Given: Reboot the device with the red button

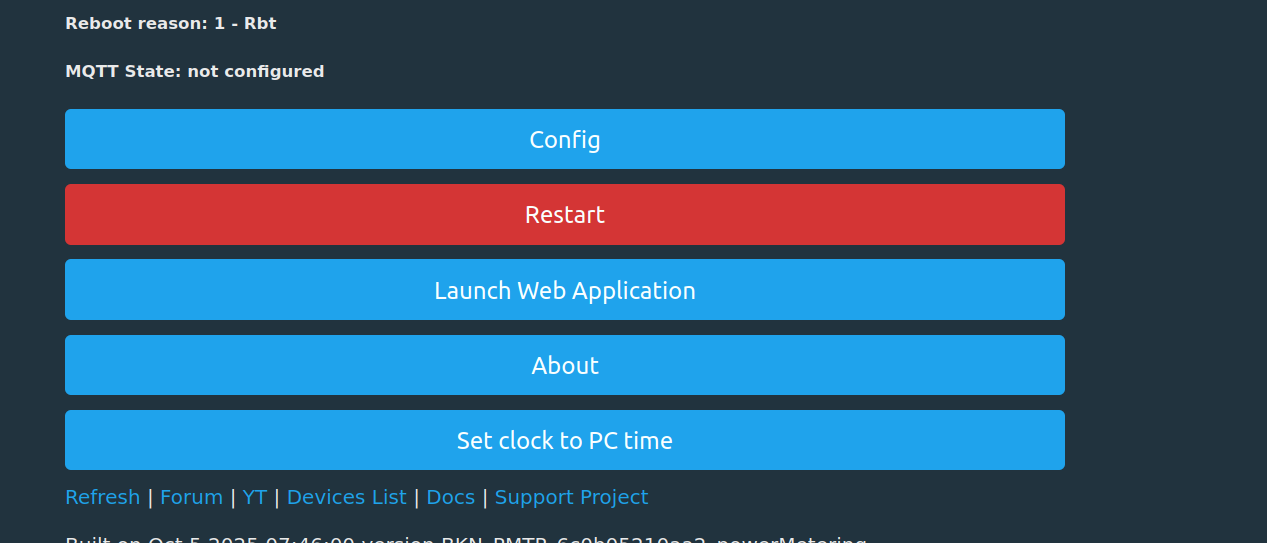Looking at the screenshot, I should coord(565,214).
